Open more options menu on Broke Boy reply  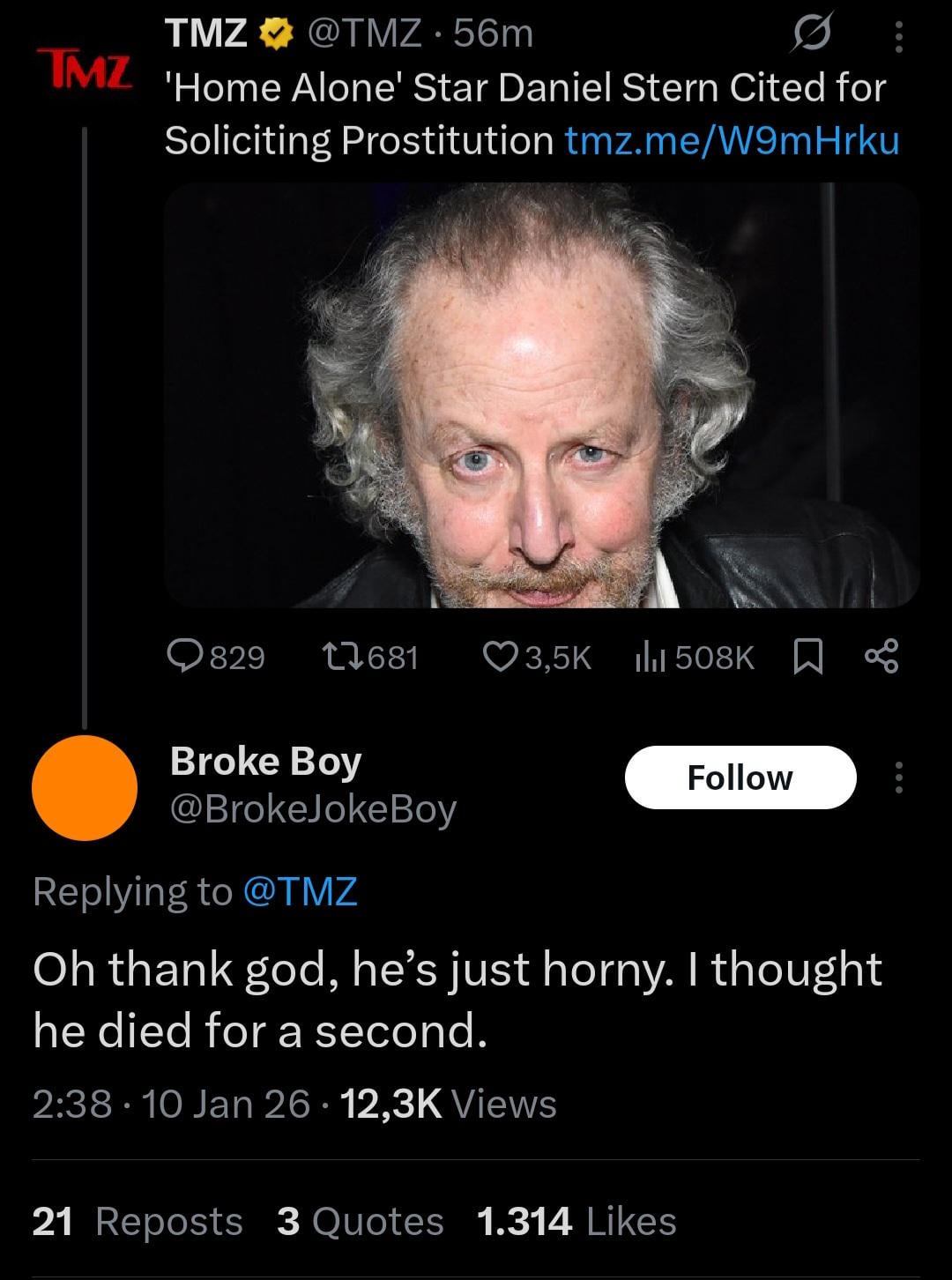(x=898, y=778)
